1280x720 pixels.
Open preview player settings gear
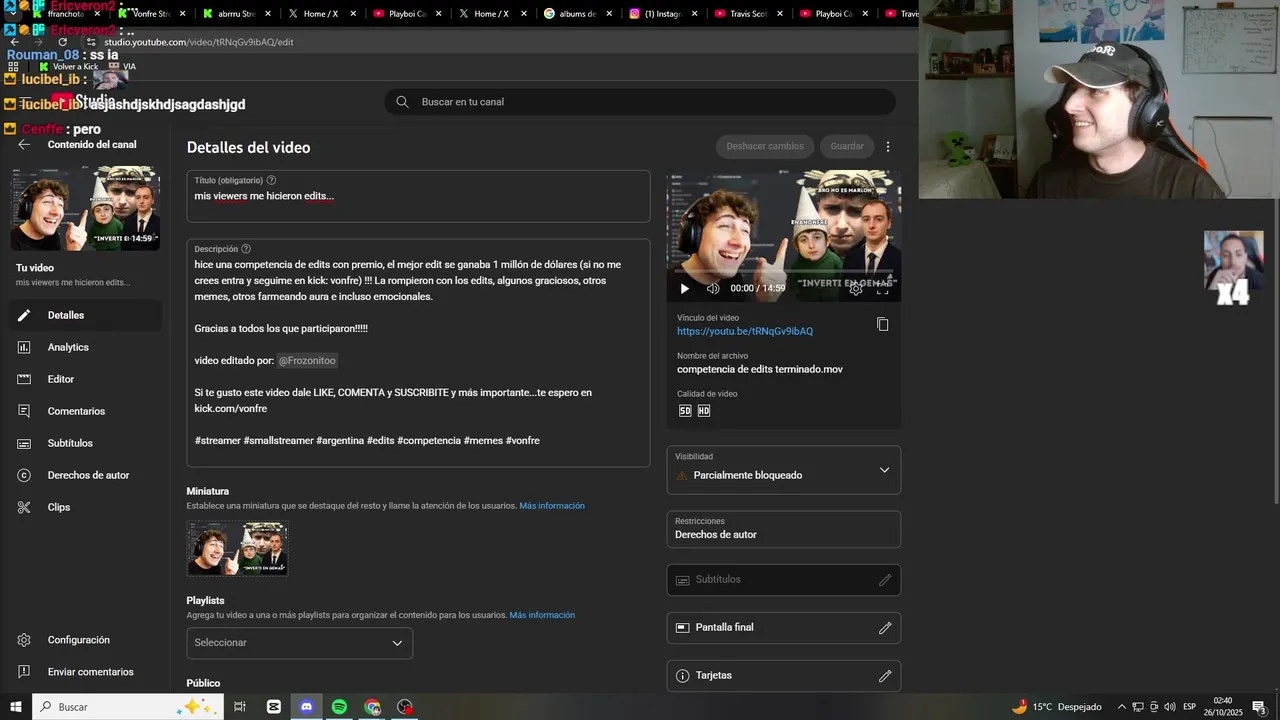pyautogui.click(x=856, y=288)
